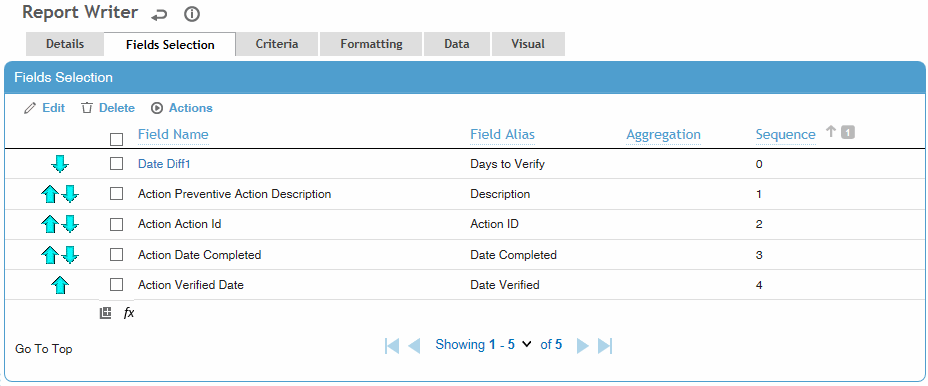Screen dimensions: 928x386
Task: Click the add fields grid icon
Action: pyautogui.click(x=105, y=313)
